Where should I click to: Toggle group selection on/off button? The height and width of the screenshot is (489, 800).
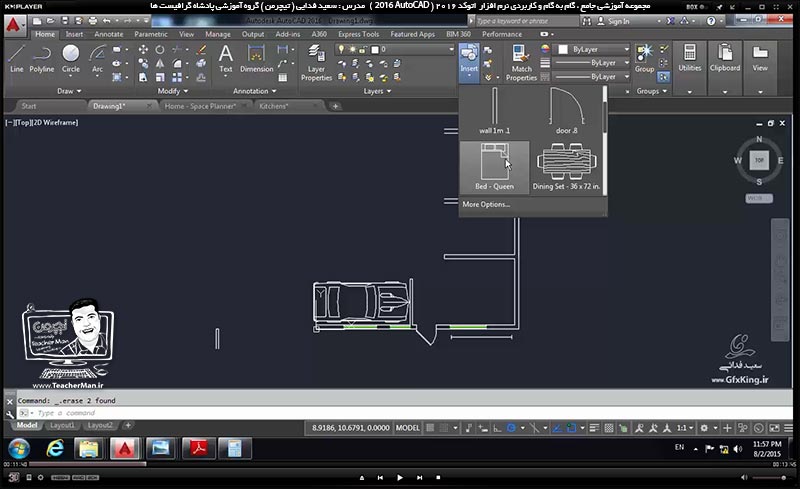pos(663,77)
